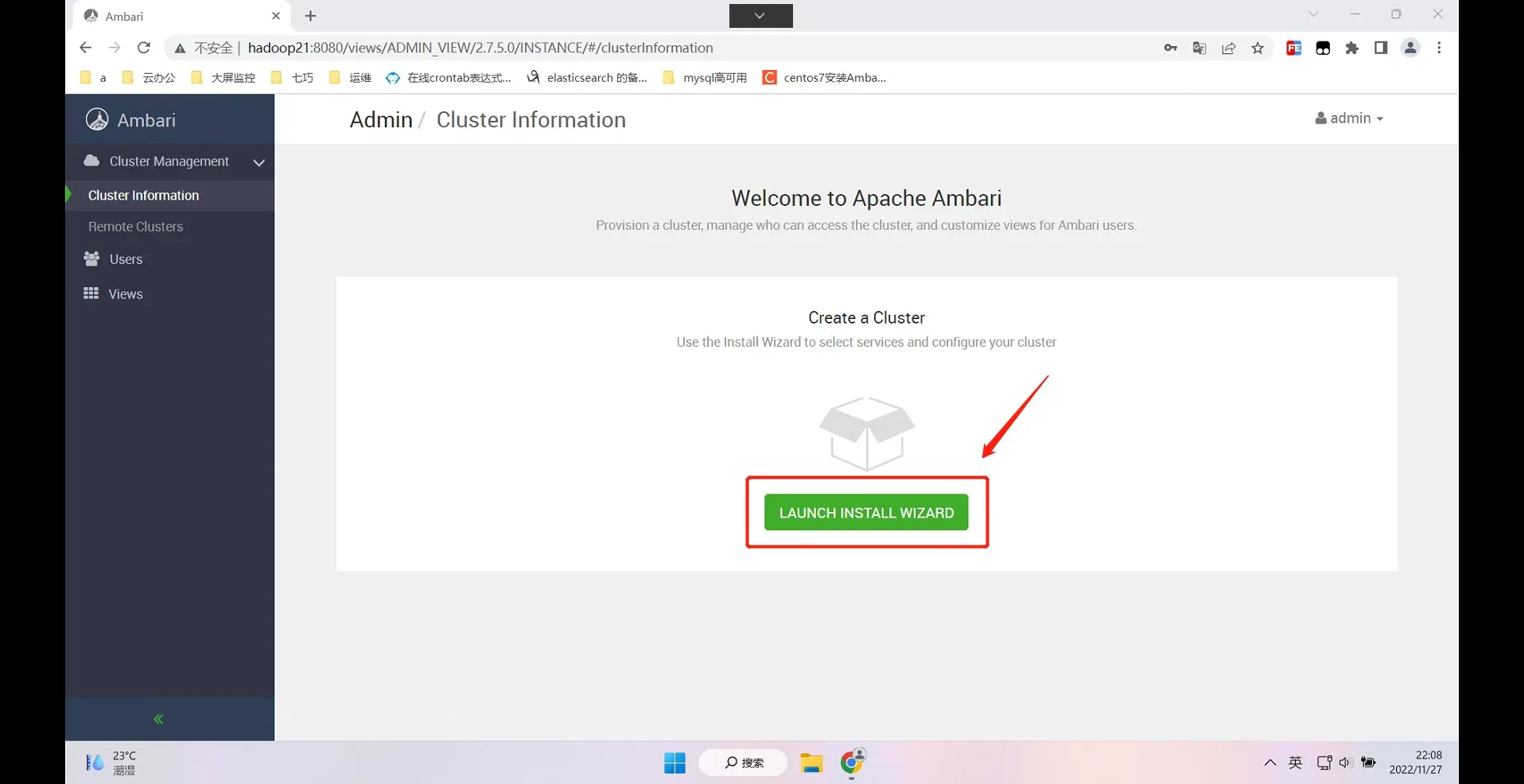Open the Users sidebar item
1524x784 pixels.
click(x=126, y=259)
